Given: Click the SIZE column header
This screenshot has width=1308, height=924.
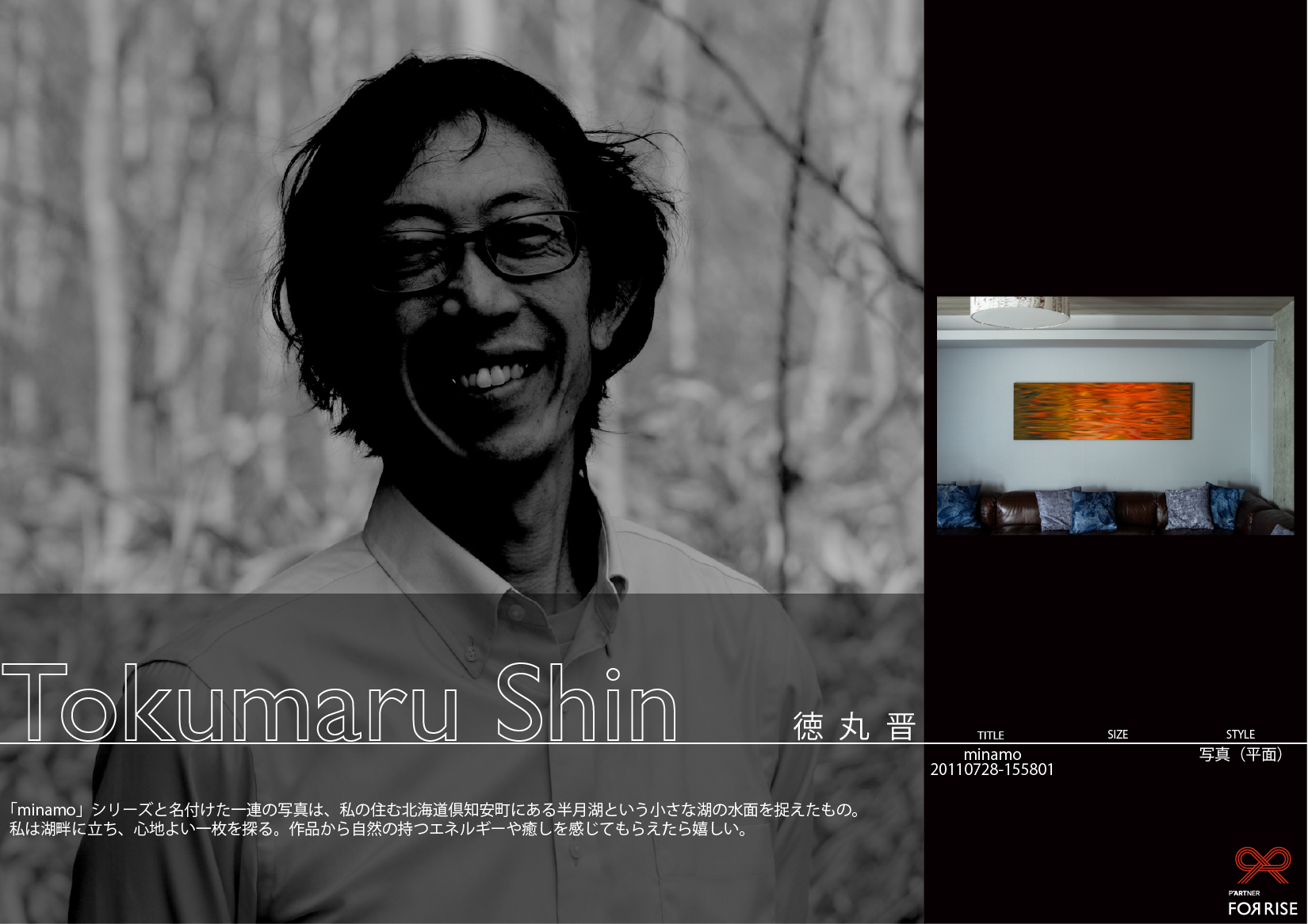Looking at the screenshot, I should coord(1117,735).
